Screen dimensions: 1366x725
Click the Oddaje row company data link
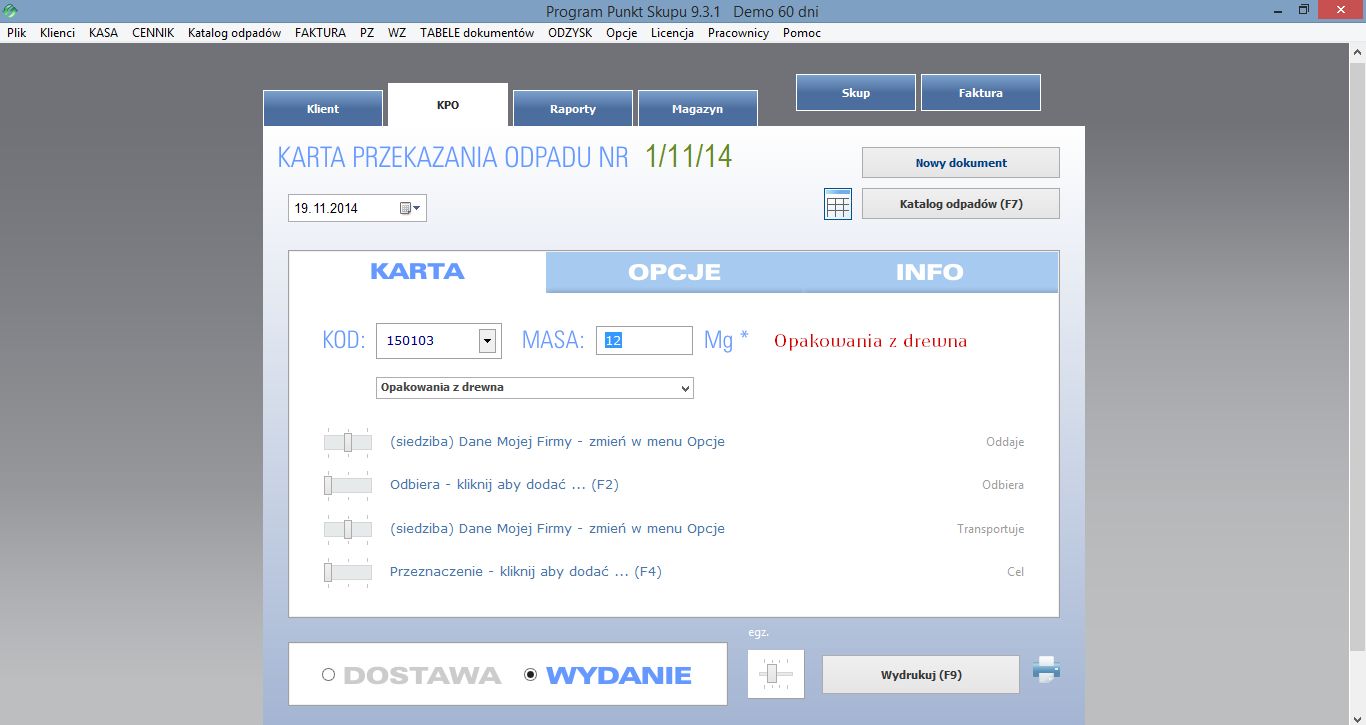[557, 441]
